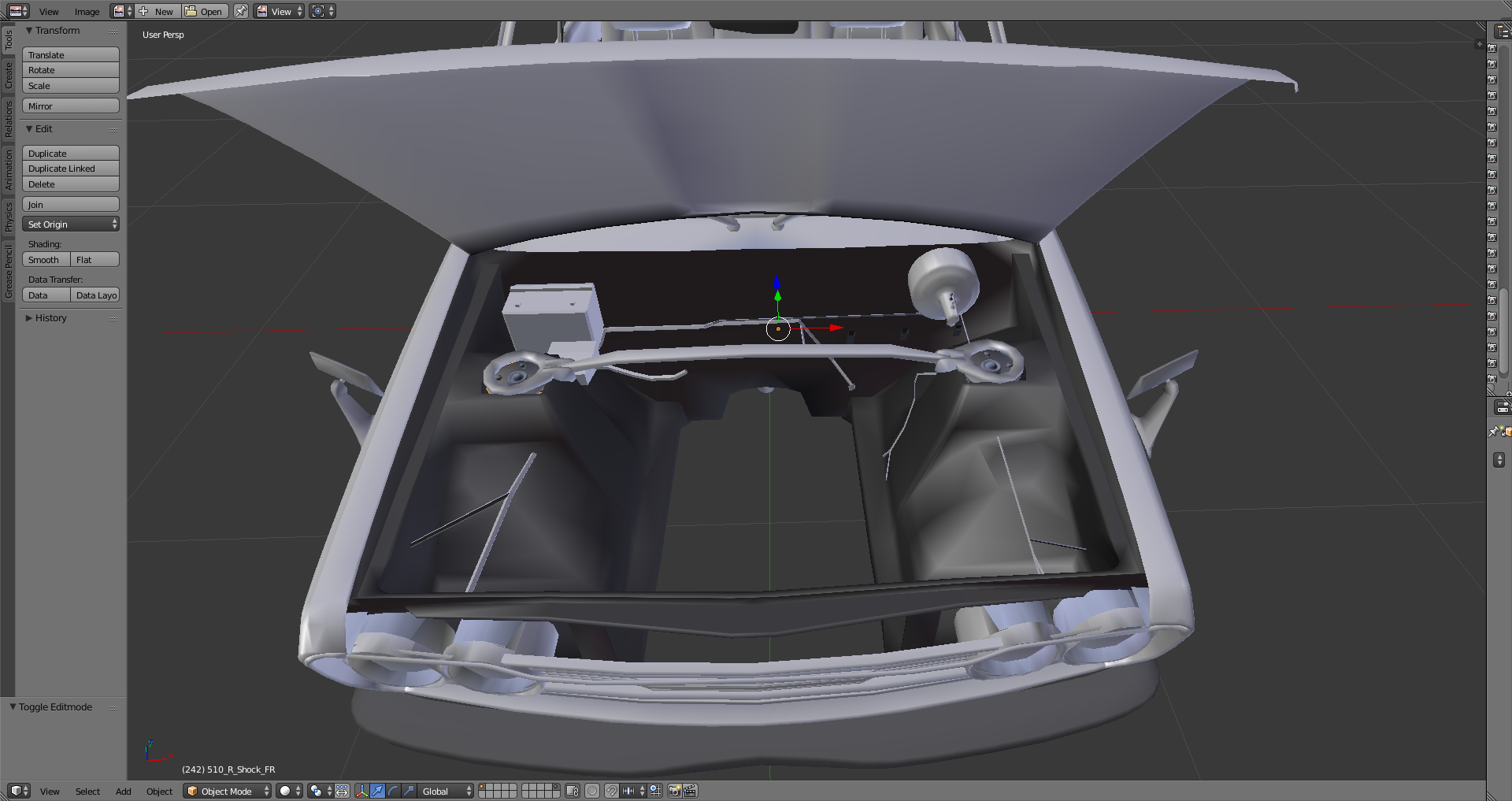This screenshot has height=801, width=1512.
Task: Collapse the Toggle Editmode operator panel
Action: click(x=13, y=707)
